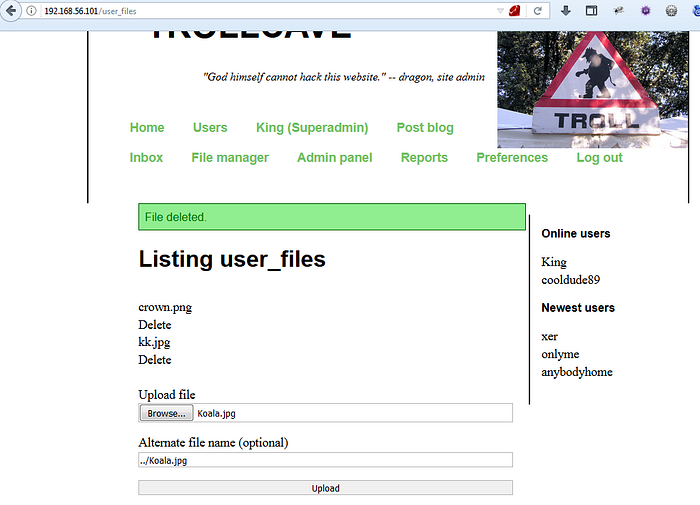The image size is (700, 505).
Task: Open the File manager menu item
Action: coord(230,158)
